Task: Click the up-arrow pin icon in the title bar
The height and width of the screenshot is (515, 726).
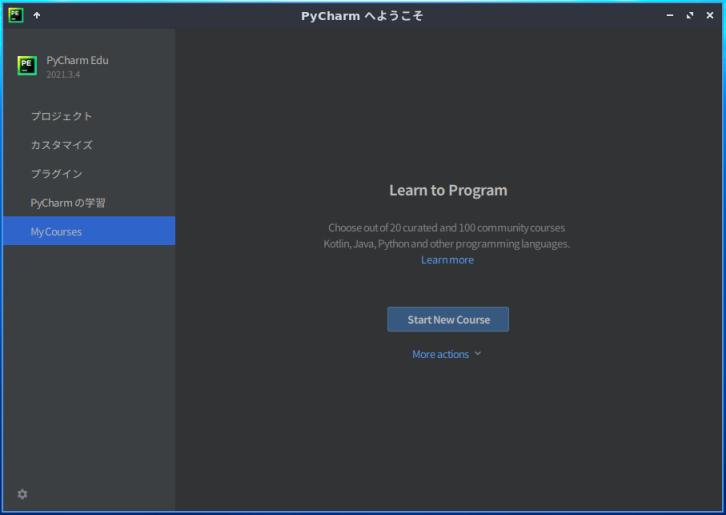Action: coord(37,15)
